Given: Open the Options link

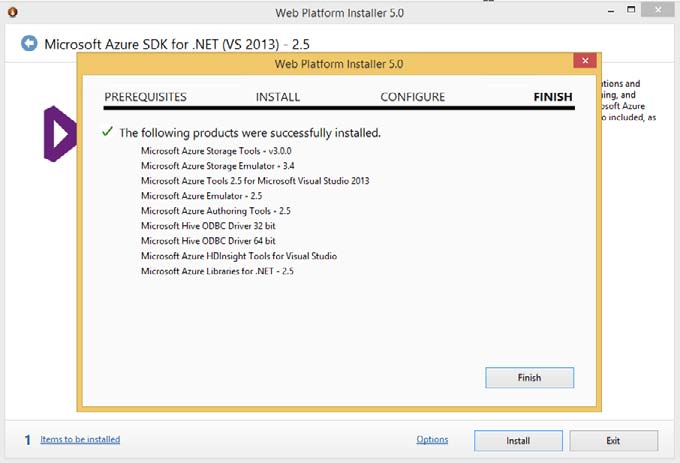Looking at the screenshot, I should click(432, 440).
